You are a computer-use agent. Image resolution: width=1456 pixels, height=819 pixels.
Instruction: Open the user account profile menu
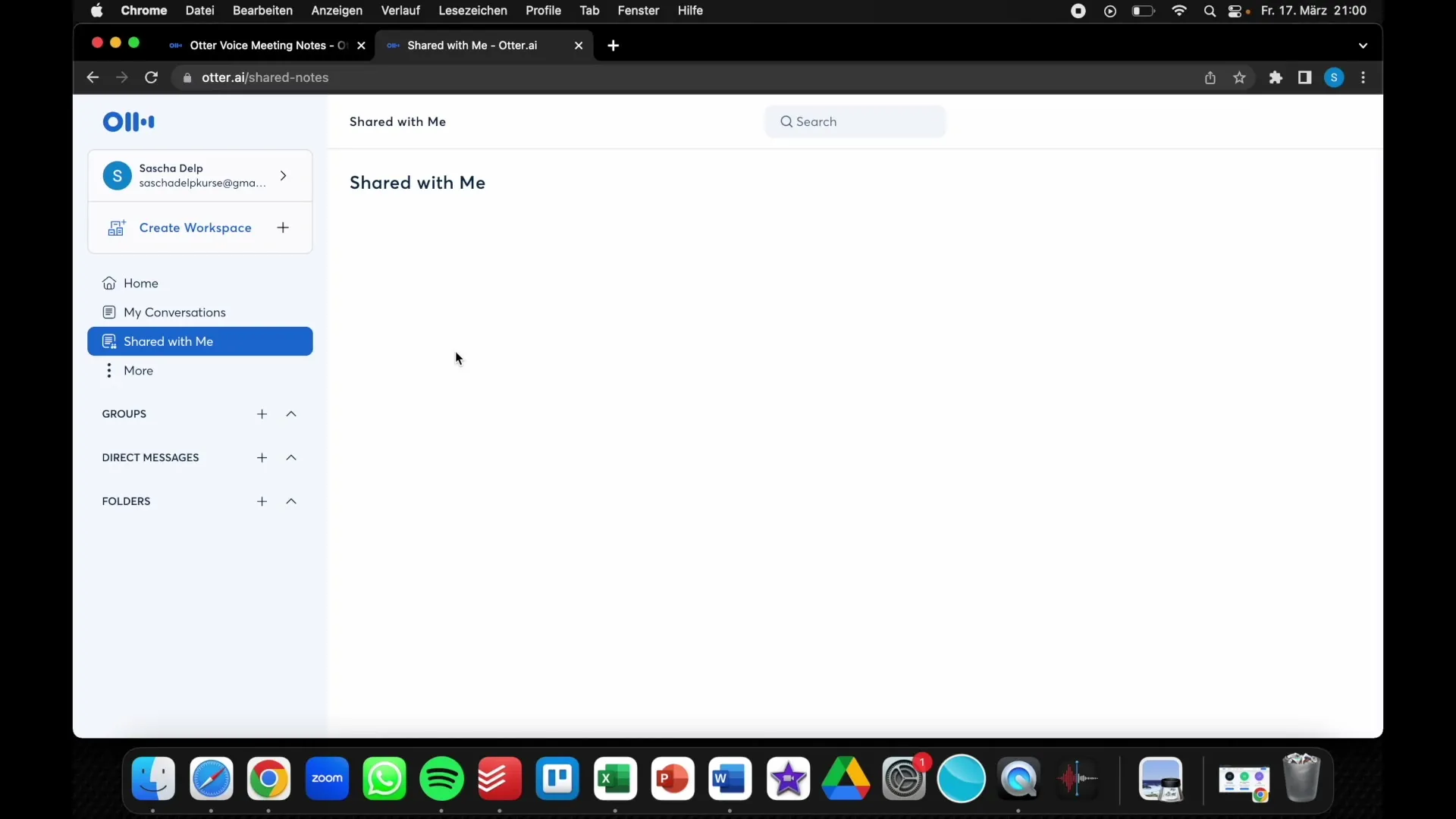pos(199,175)
